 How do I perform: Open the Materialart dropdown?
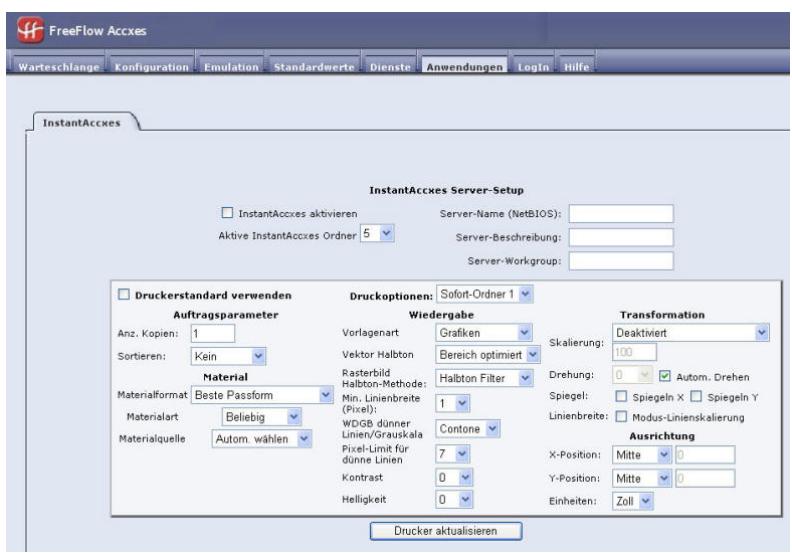(262, 417)
